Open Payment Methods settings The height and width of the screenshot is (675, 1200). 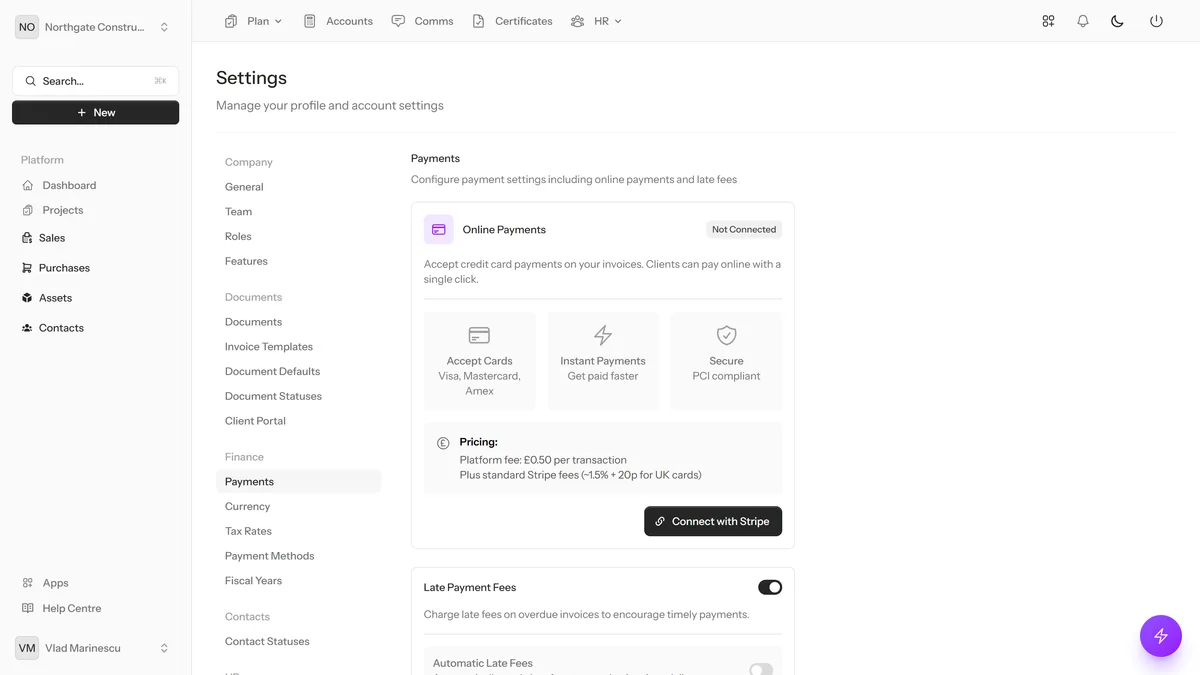[x=269, y=556]
